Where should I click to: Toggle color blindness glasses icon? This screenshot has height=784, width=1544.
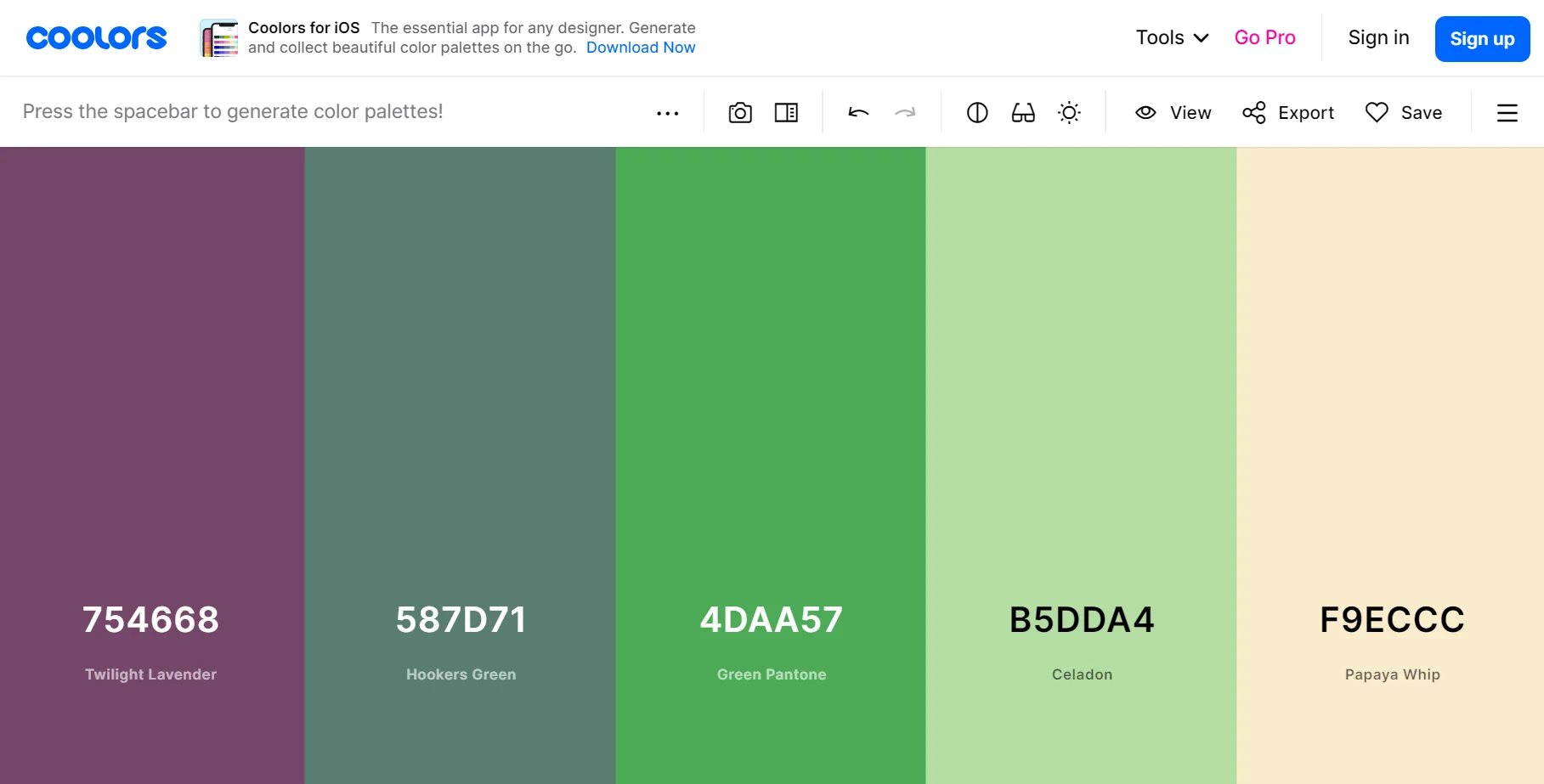click(x=1023, y=113)
